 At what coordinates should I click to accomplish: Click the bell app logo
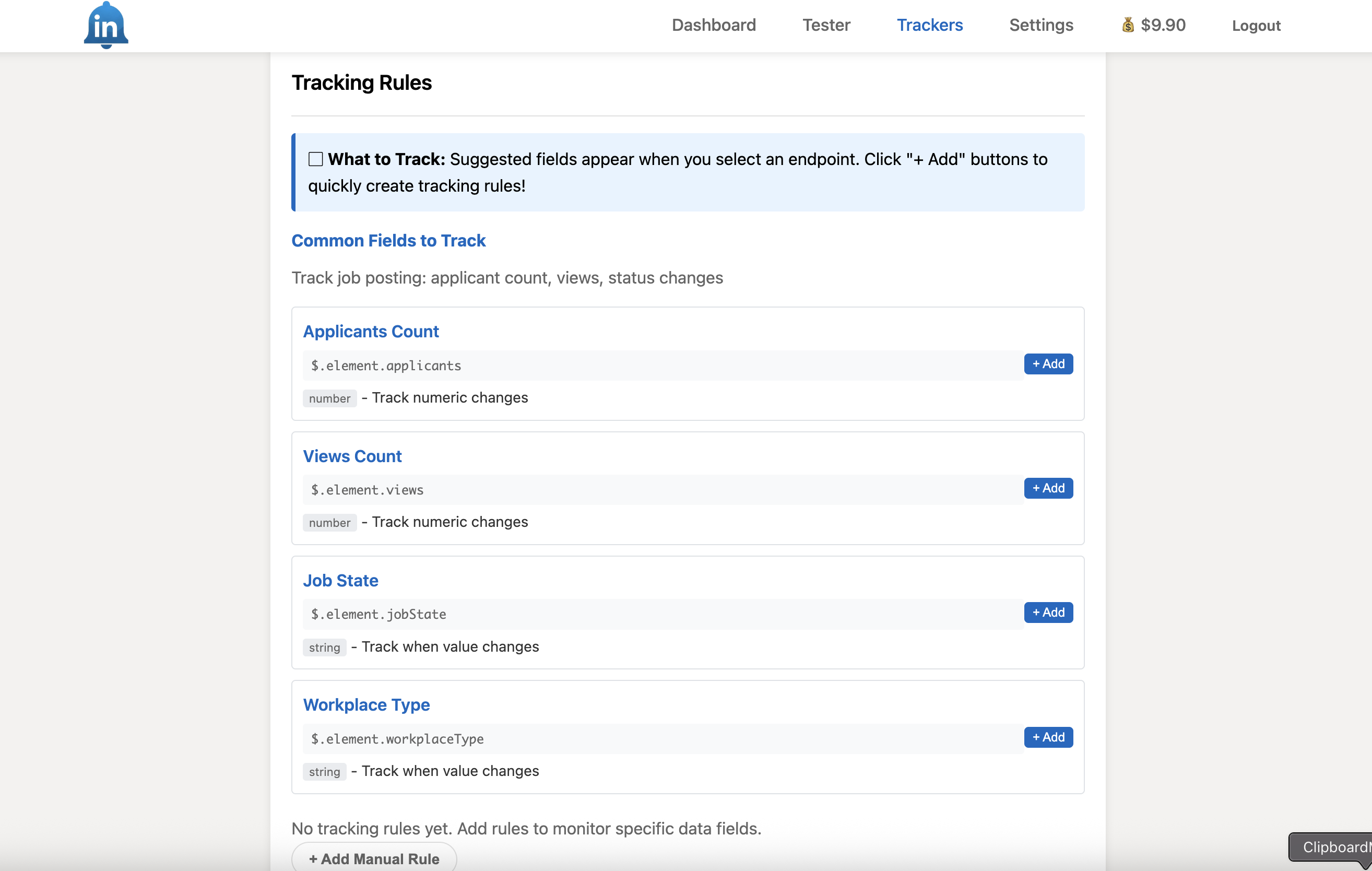point(105,25)
